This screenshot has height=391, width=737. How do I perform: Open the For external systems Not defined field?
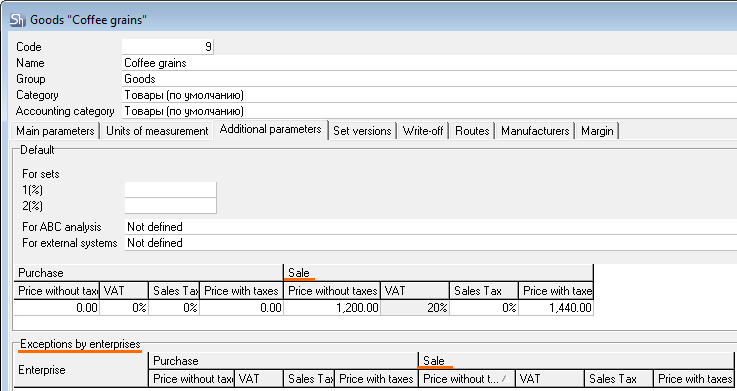coord(431,243)
